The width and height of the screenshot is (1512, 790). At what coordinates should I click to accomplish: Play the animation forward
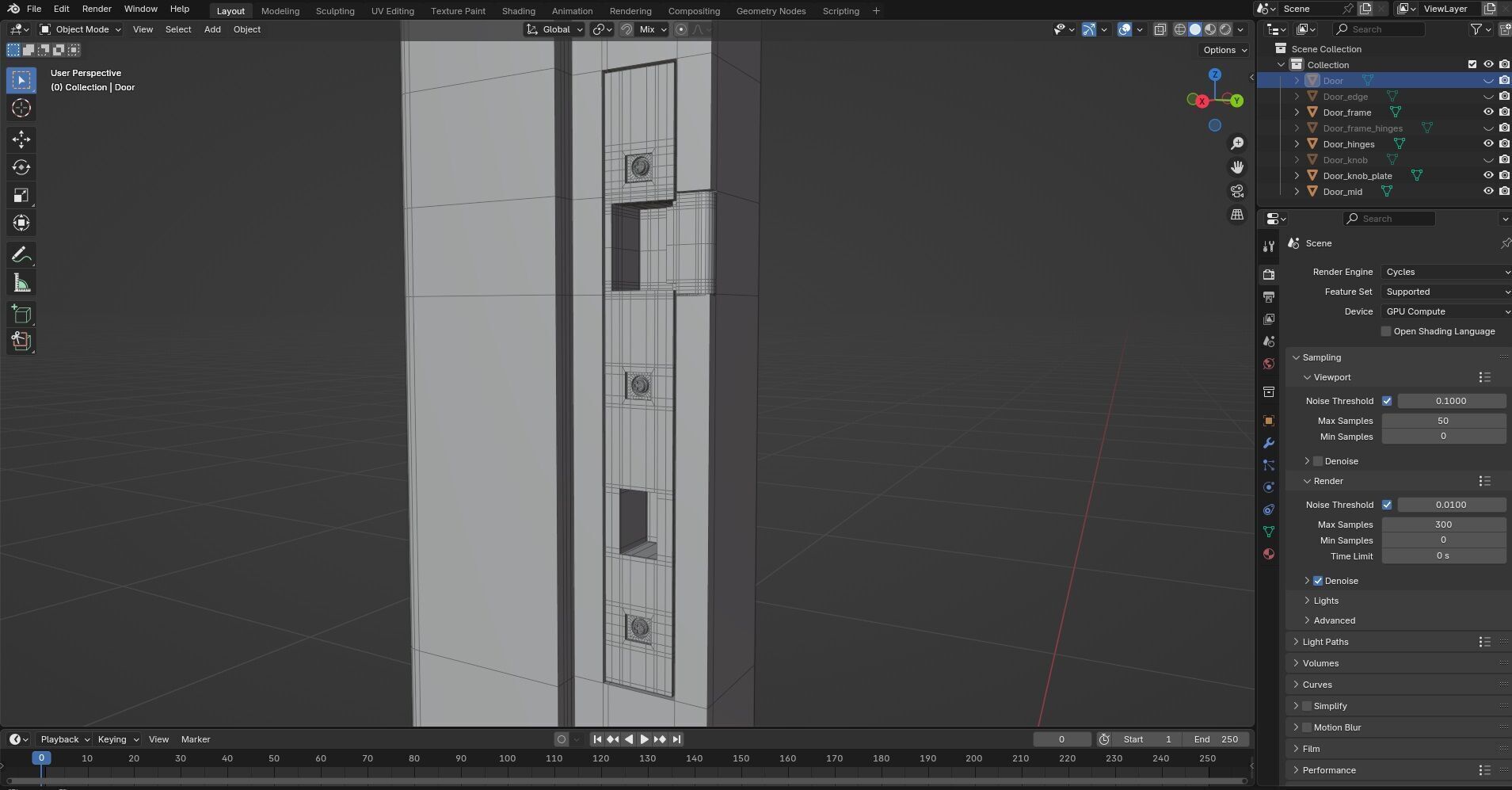644,739
